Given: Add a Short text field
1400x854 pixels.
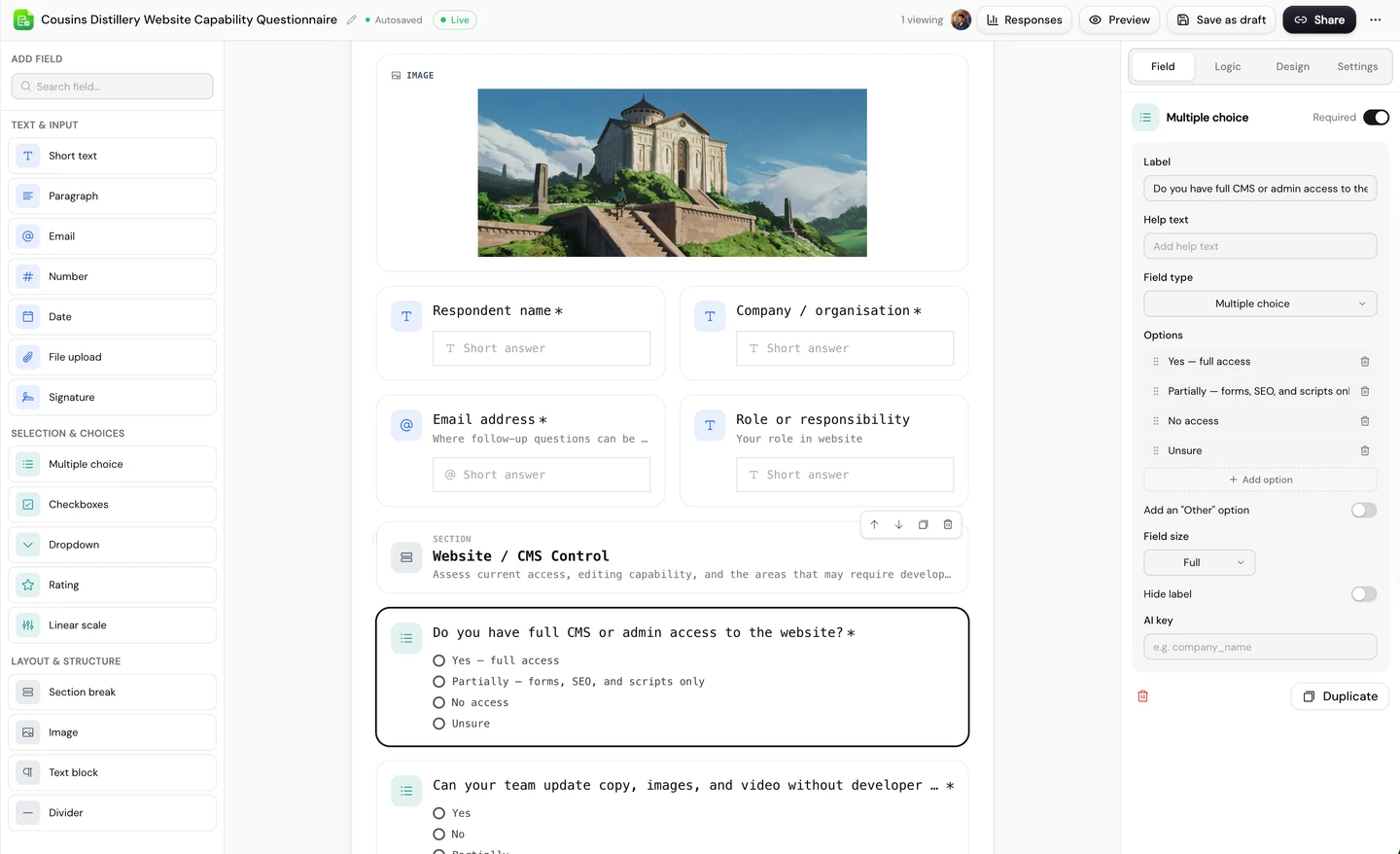Looking at the screenshot, I should pyautogui.click(x=113, y=156).
